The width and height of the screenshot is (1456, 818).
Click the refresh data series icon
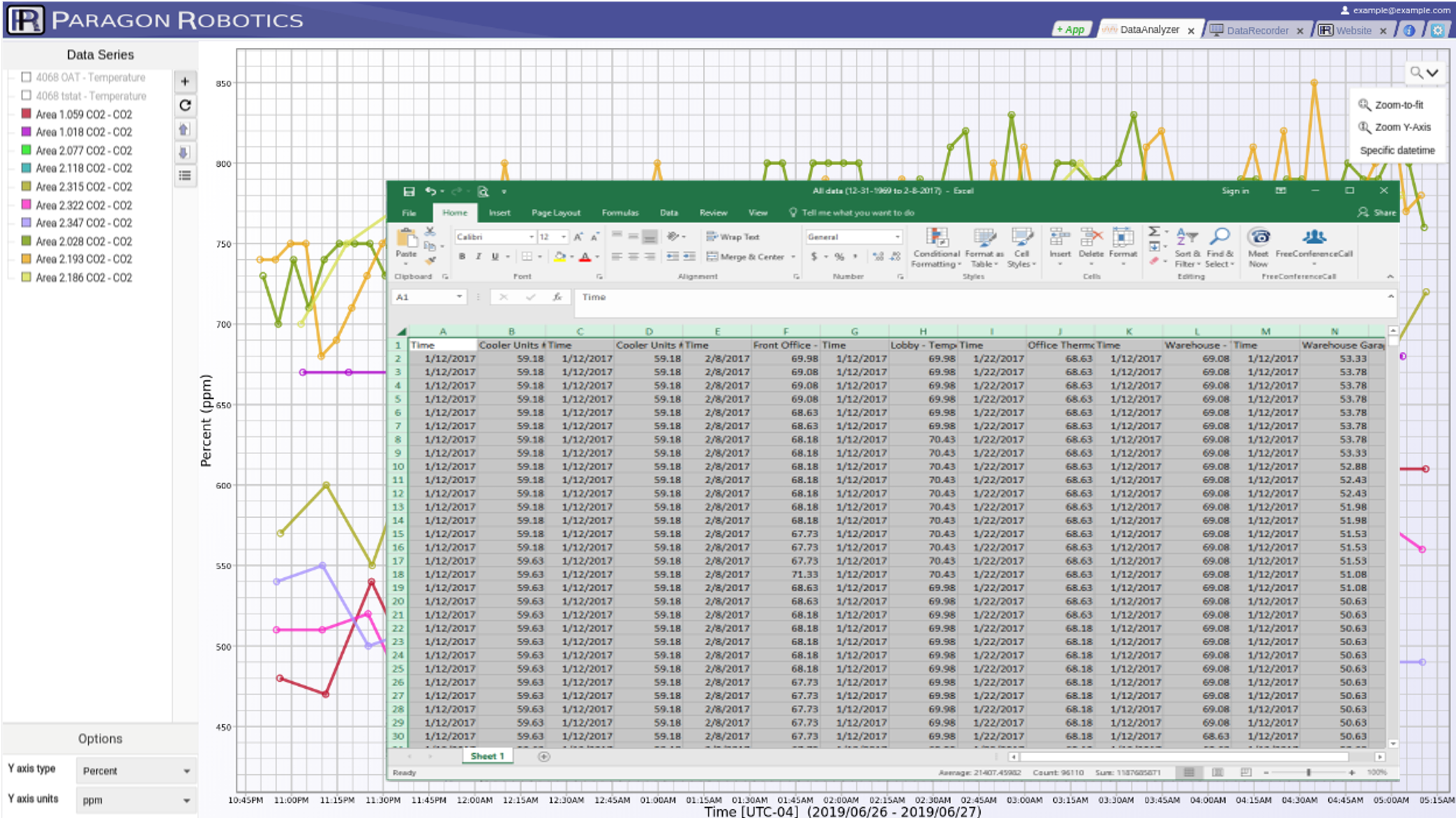click(x=185, y=105)
